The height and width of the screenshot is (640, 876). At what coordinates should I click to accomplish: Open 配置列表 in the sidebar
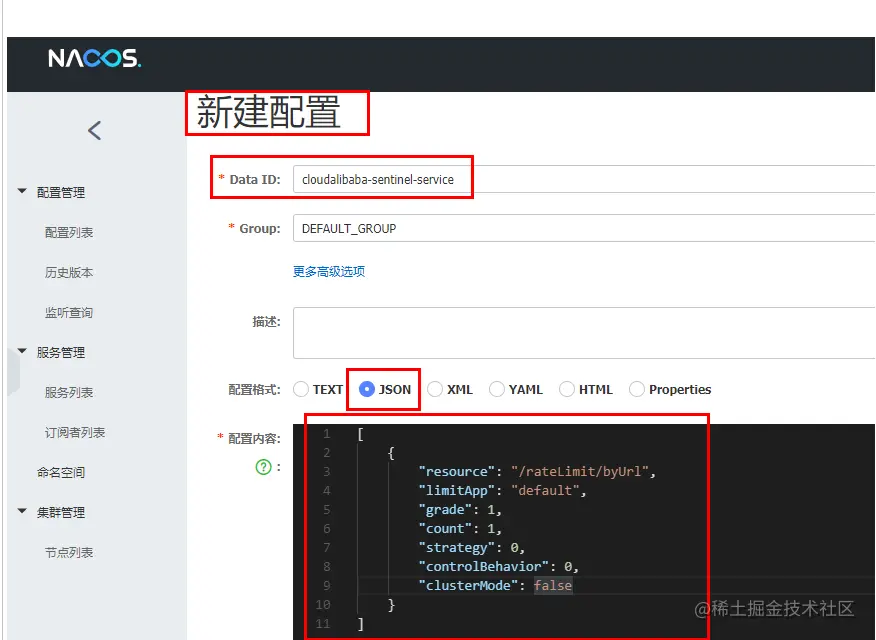point(69,232)
